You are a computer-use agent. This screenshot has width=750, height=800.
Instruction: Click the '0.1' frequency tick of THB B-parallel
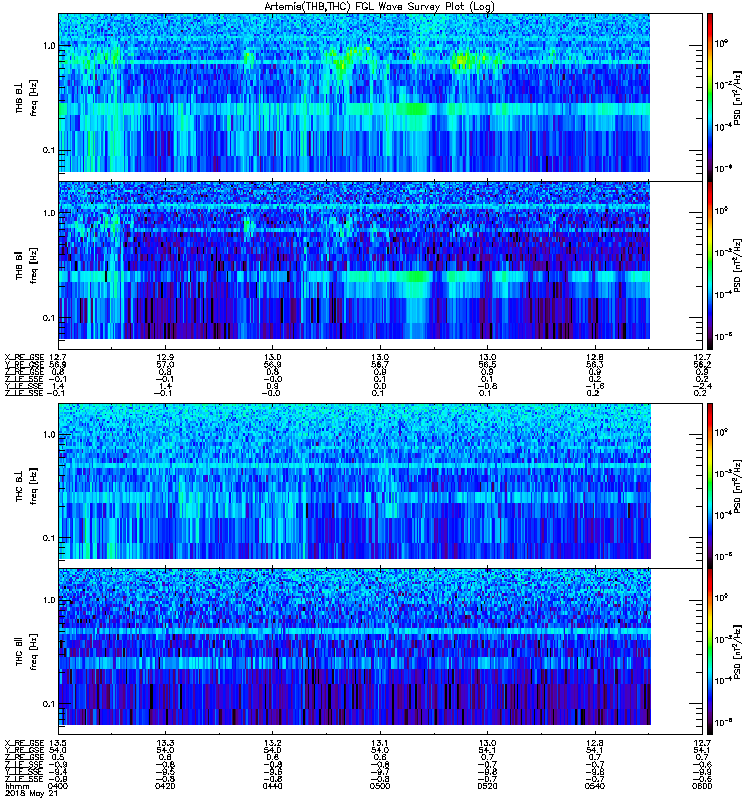tap(49, 318)
